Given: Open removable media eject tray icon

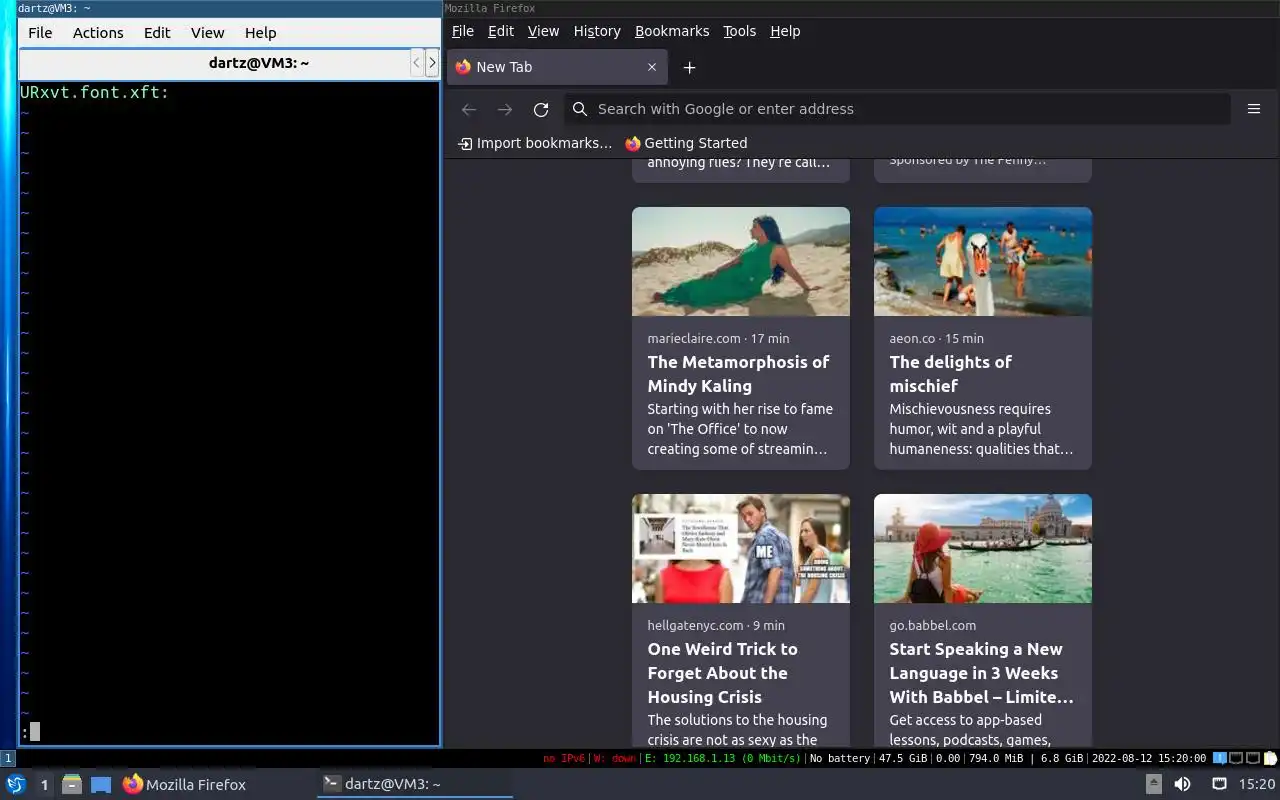Looking at the screenshot, I should [1153, 784].
